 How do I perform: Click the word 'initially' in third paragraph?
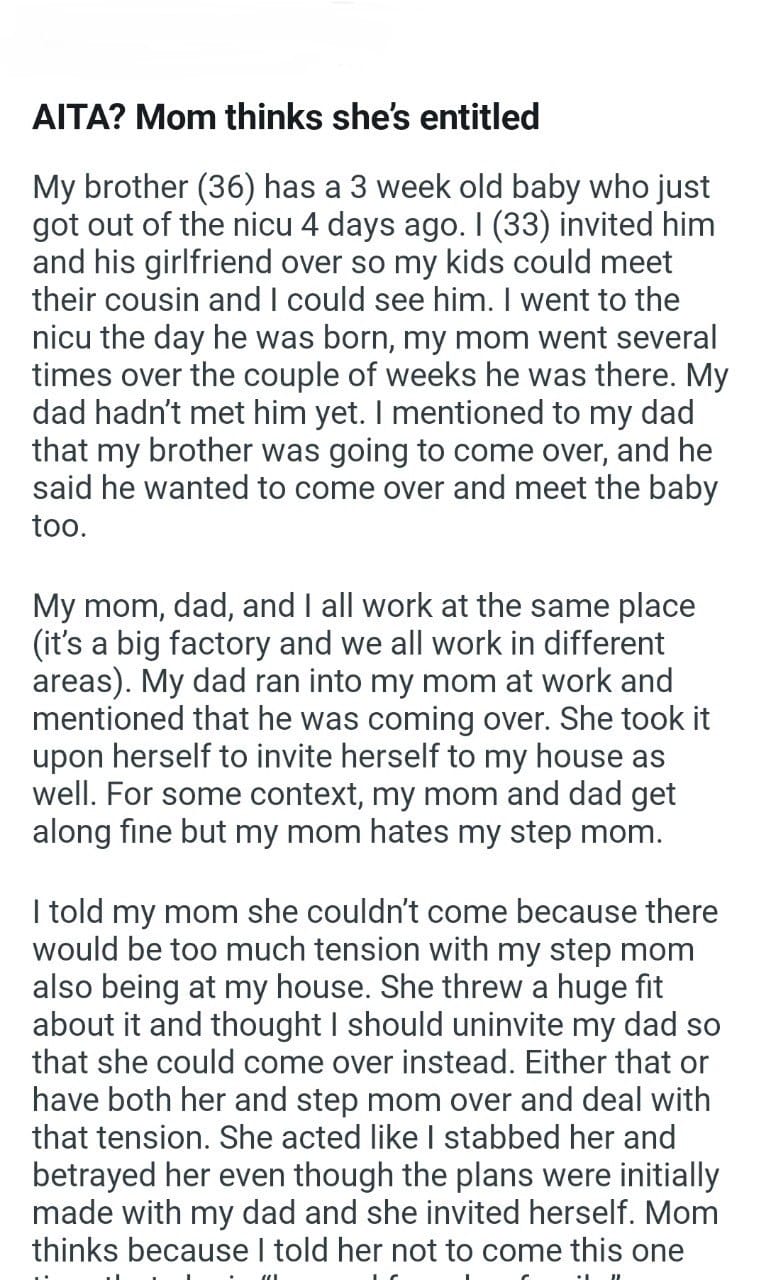pyautogui.click(x=659, y=1176)
